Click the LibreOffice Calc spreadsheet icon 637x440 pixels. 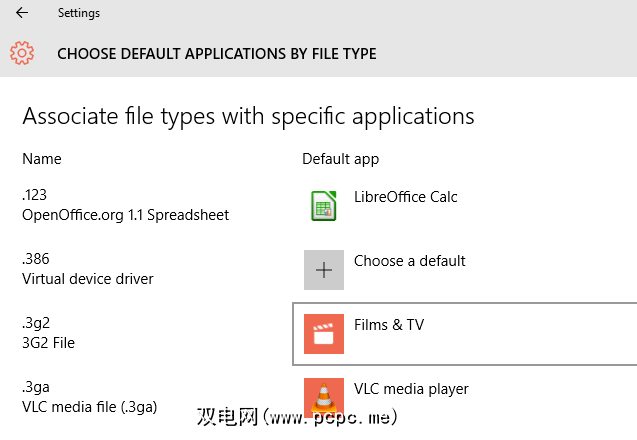click(323, 206)
